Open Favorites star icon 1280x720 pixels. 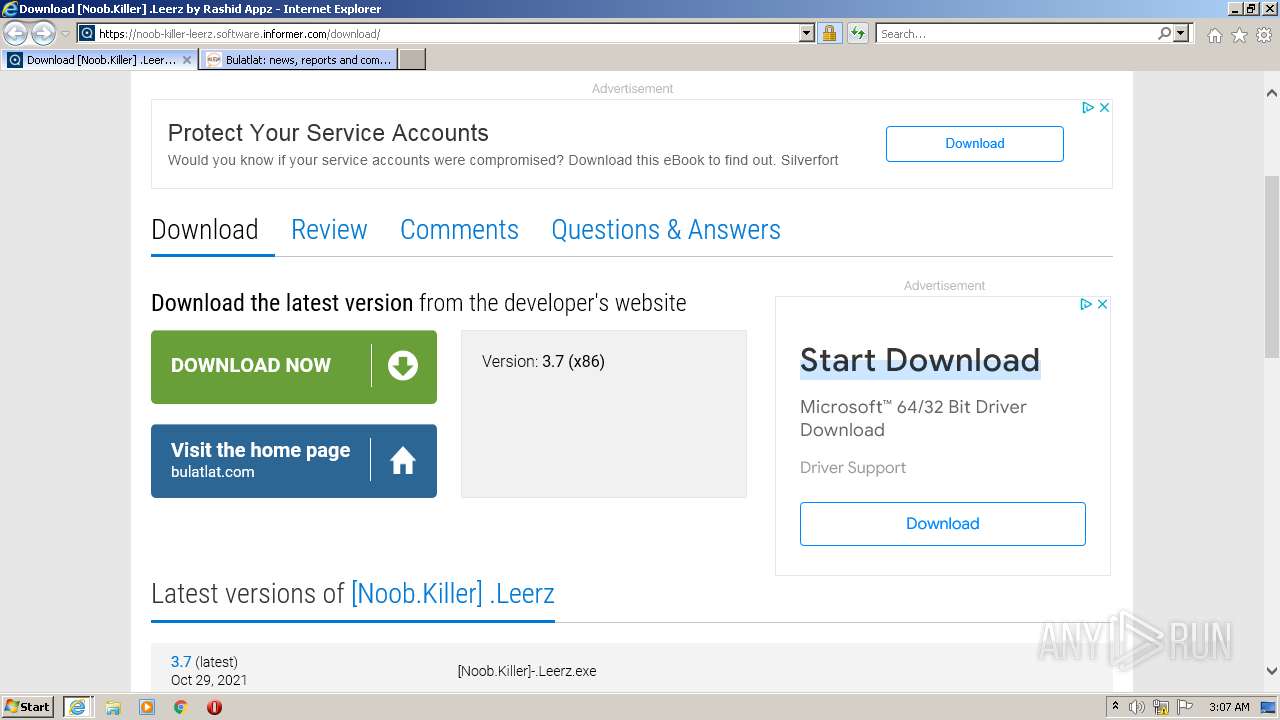point(1239,35)
